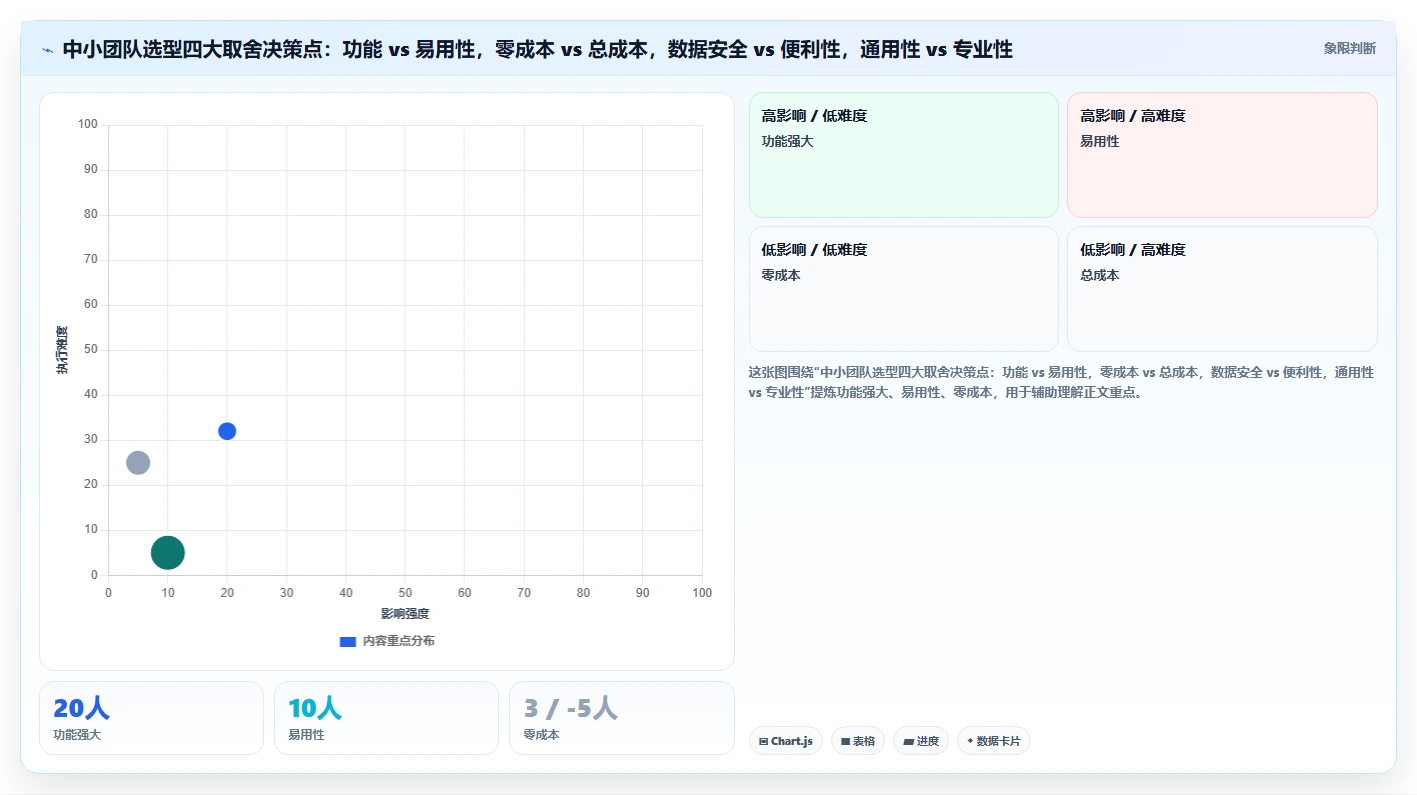Click the x-axis tick label 100
Viewport: 1417px width, 795px height.
click(702, 593)
